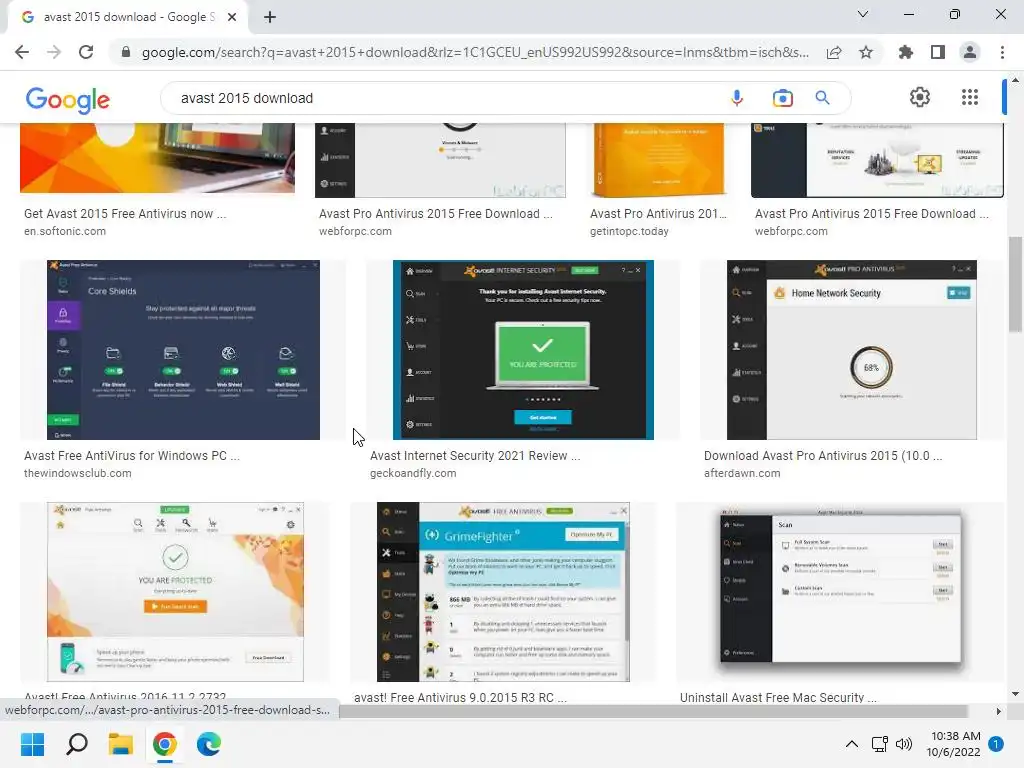Open Google quick settings gear
The image size is (1024, 768).
pyautogui.click(x=920, y=97)
